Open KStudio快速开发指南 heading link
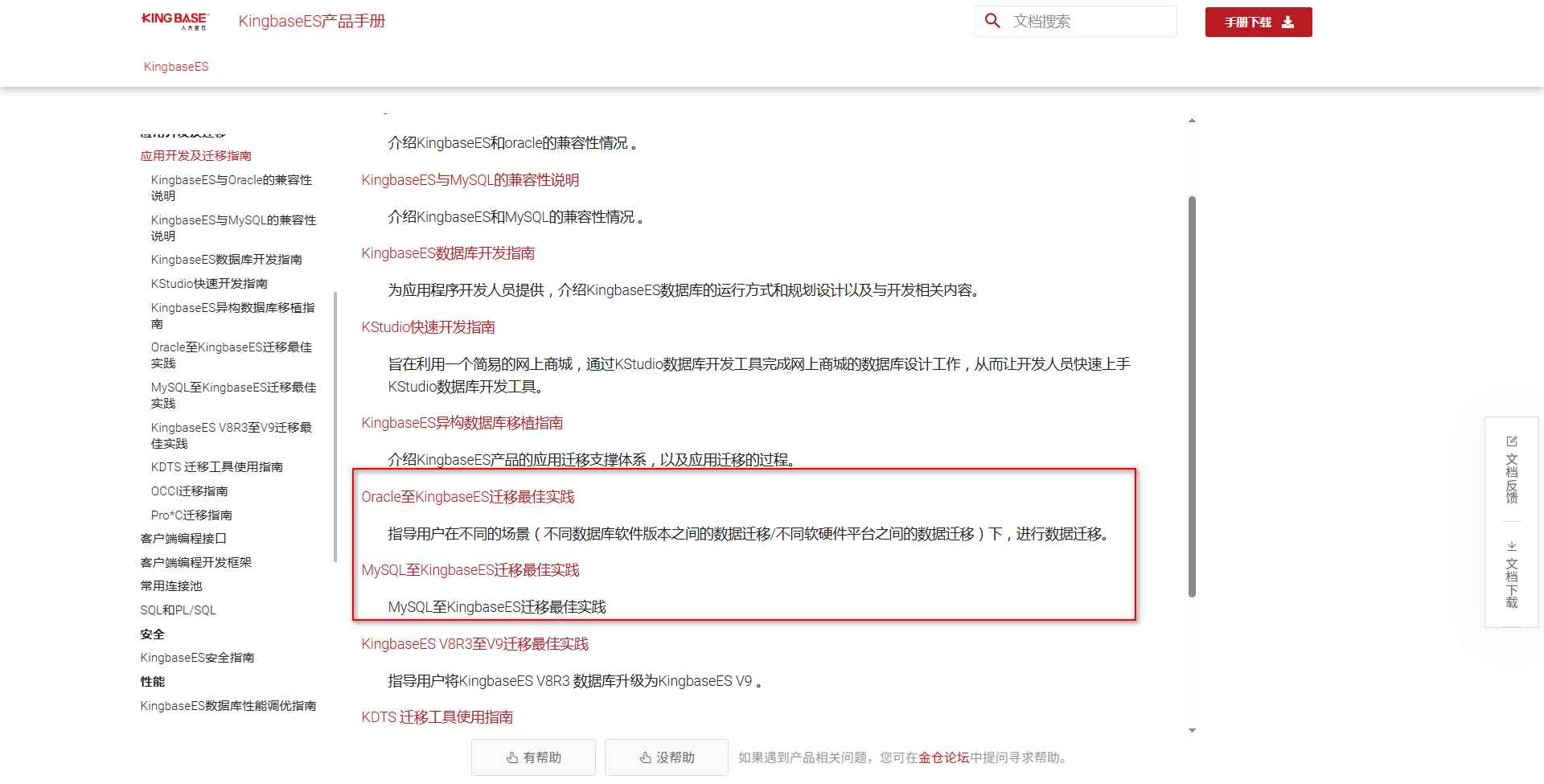The height and width of the screenshot is (784, 1544). coord(428,327)
